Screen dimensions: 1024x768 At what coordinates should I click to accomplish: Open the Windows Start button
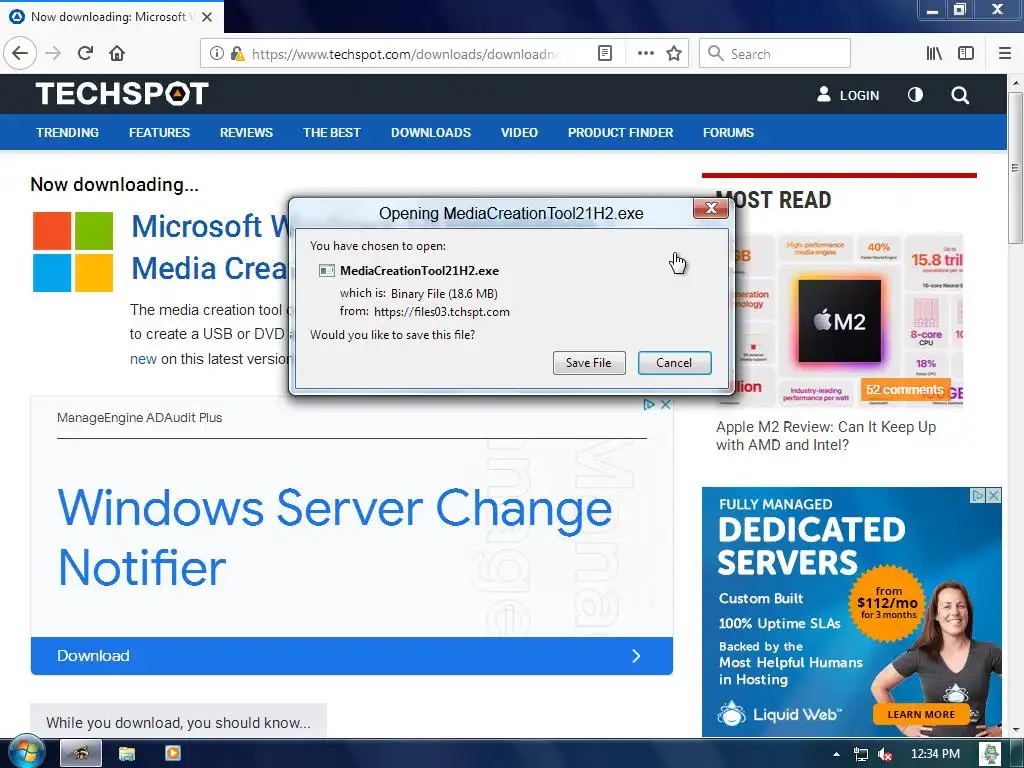coord(26,752)
